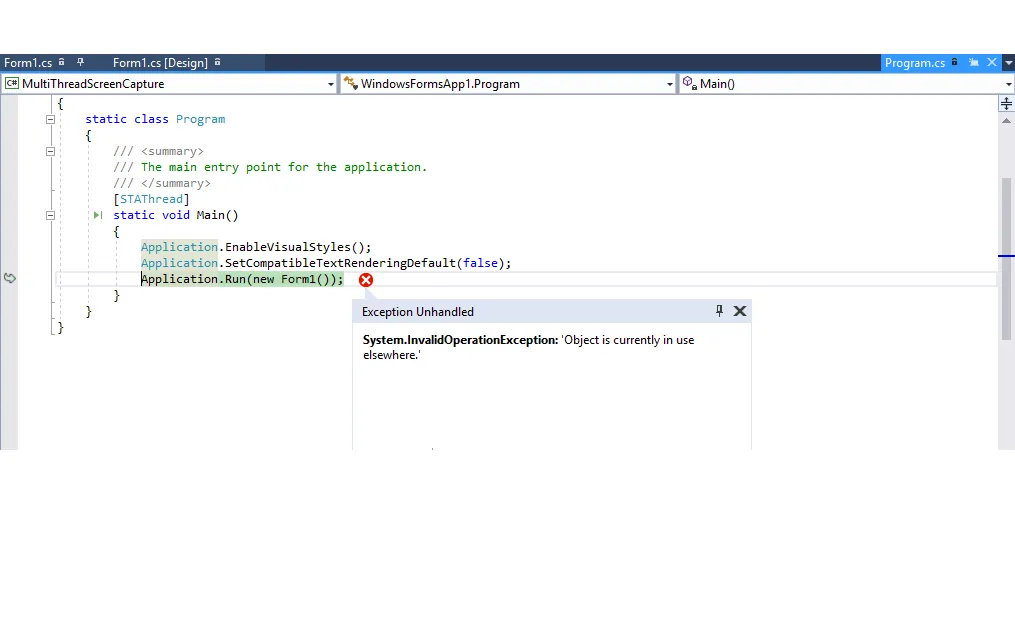
Task: Click the current statement arrow in margin
Action: point(10,278)
